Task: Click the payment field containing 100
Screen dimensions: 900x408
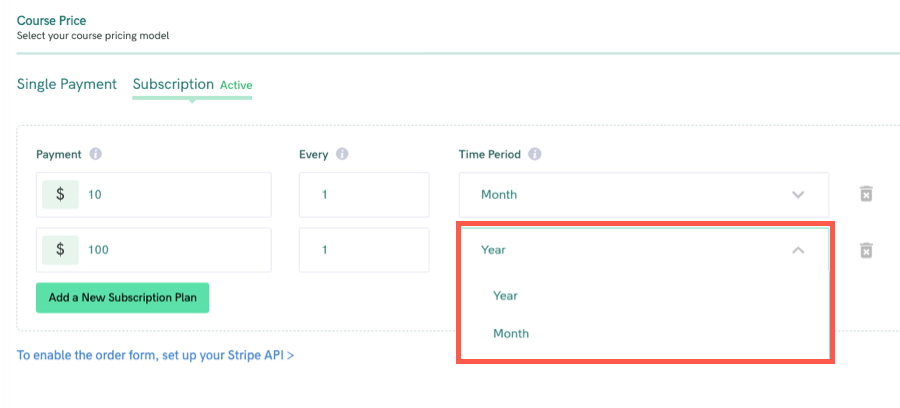Action: 154,250
